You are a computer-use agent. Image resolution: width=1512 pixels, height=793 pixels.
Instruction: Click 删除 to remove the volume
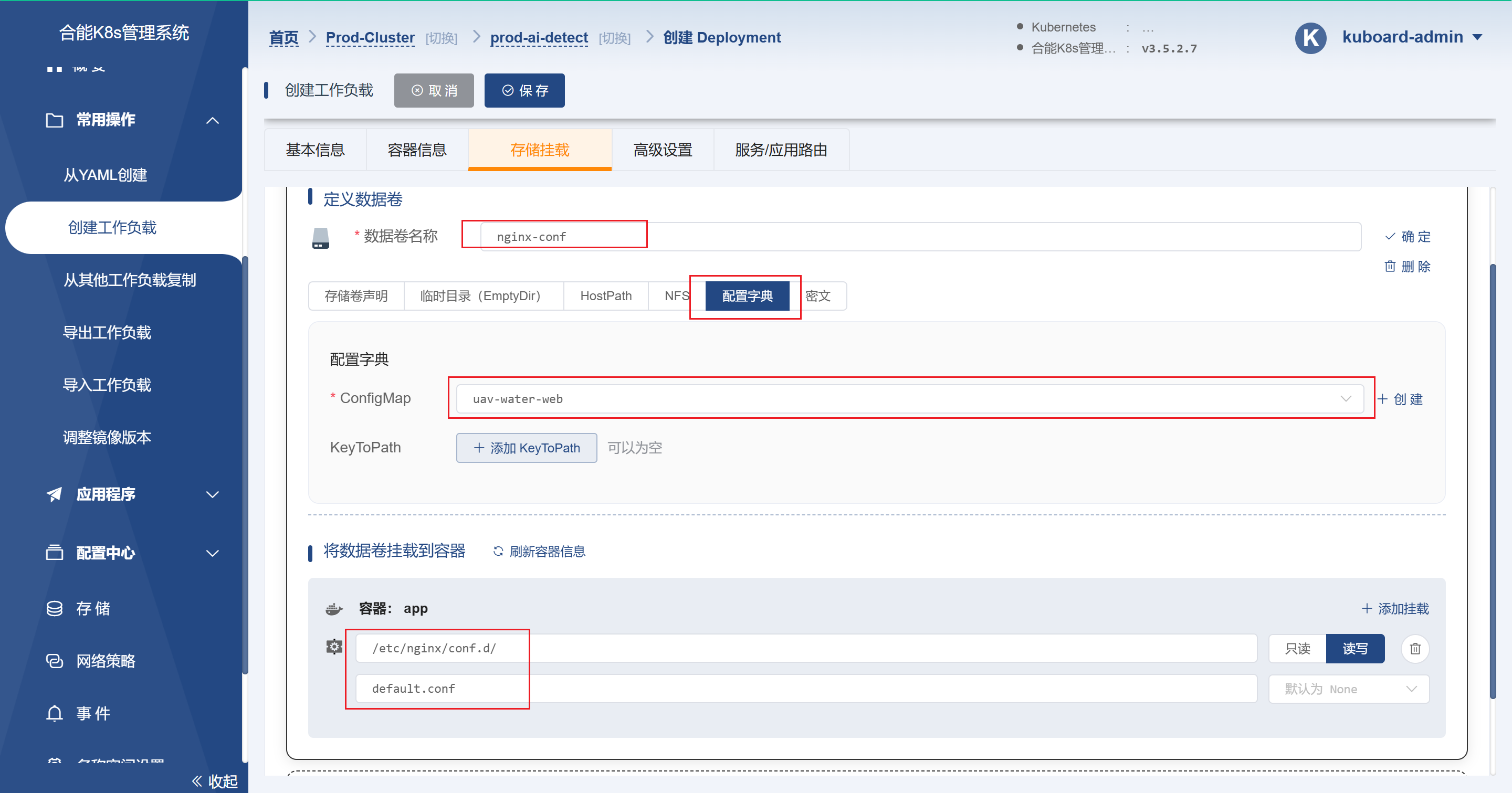[1408, 266]
